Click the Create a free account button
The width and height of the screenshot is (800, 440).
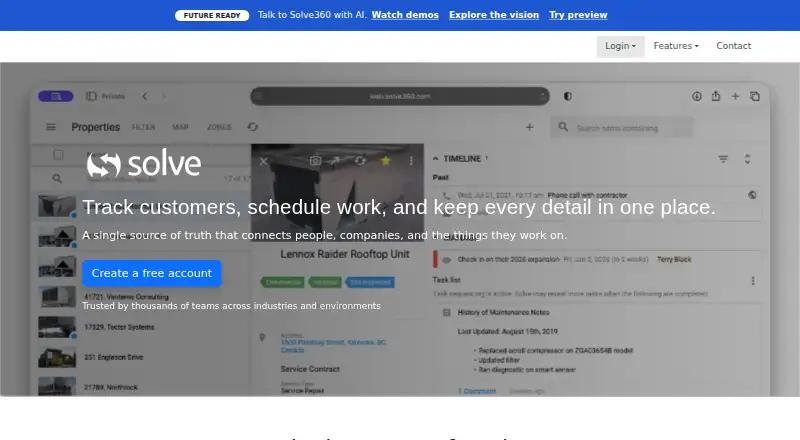click(152, 273)
